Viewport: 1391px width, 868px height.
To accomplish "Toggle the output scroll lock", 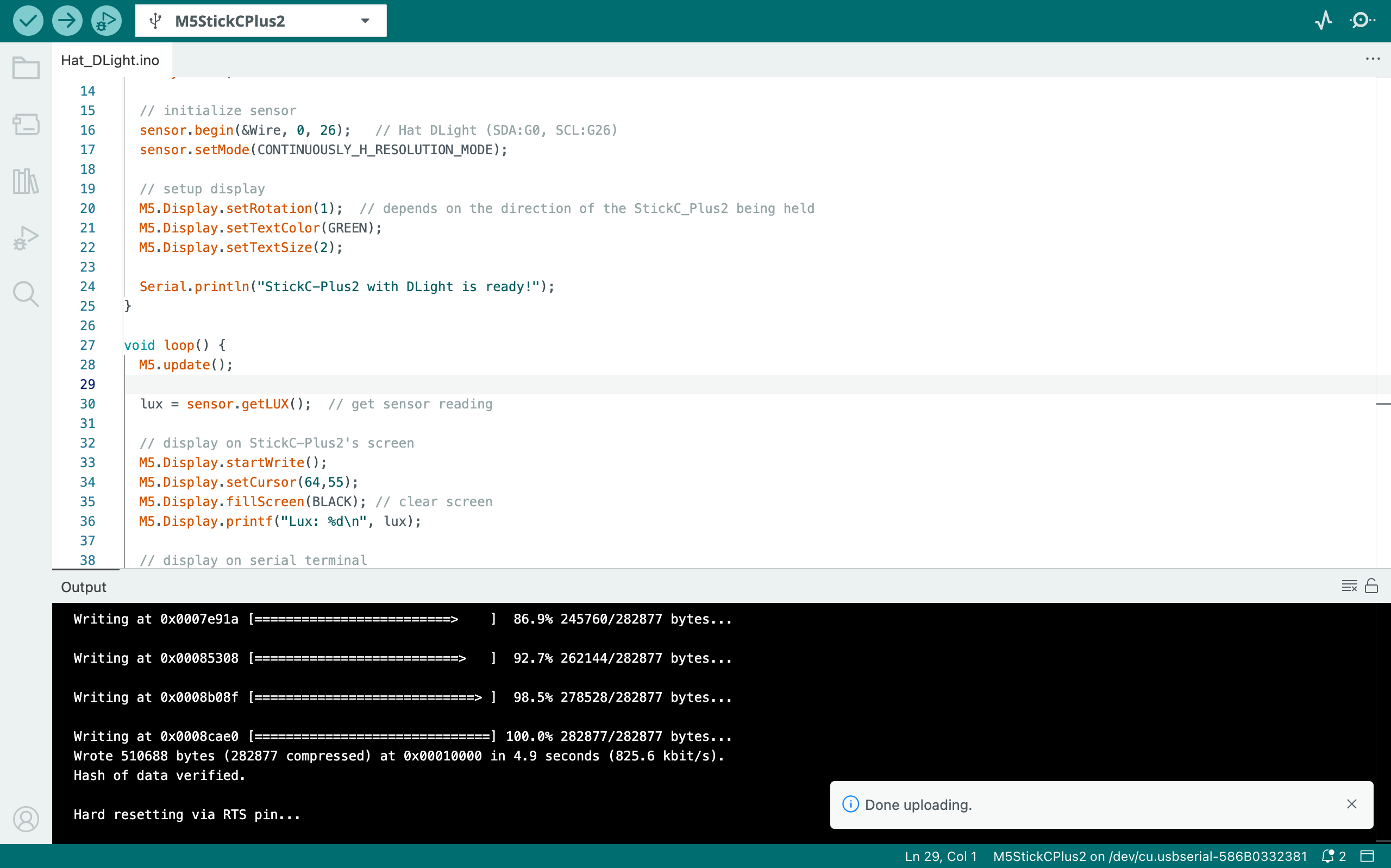I will click(x=1371, y=586).
